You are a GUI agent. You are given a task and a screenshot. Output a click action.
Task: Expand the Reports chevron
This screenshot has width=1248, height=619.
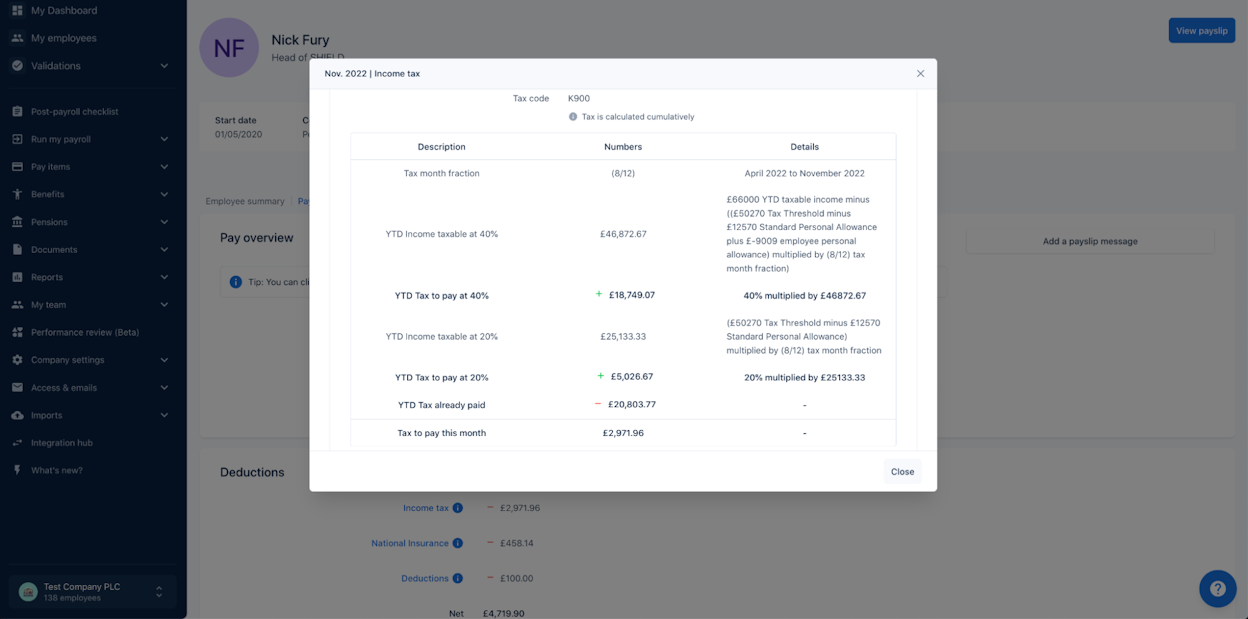point(164,277)
